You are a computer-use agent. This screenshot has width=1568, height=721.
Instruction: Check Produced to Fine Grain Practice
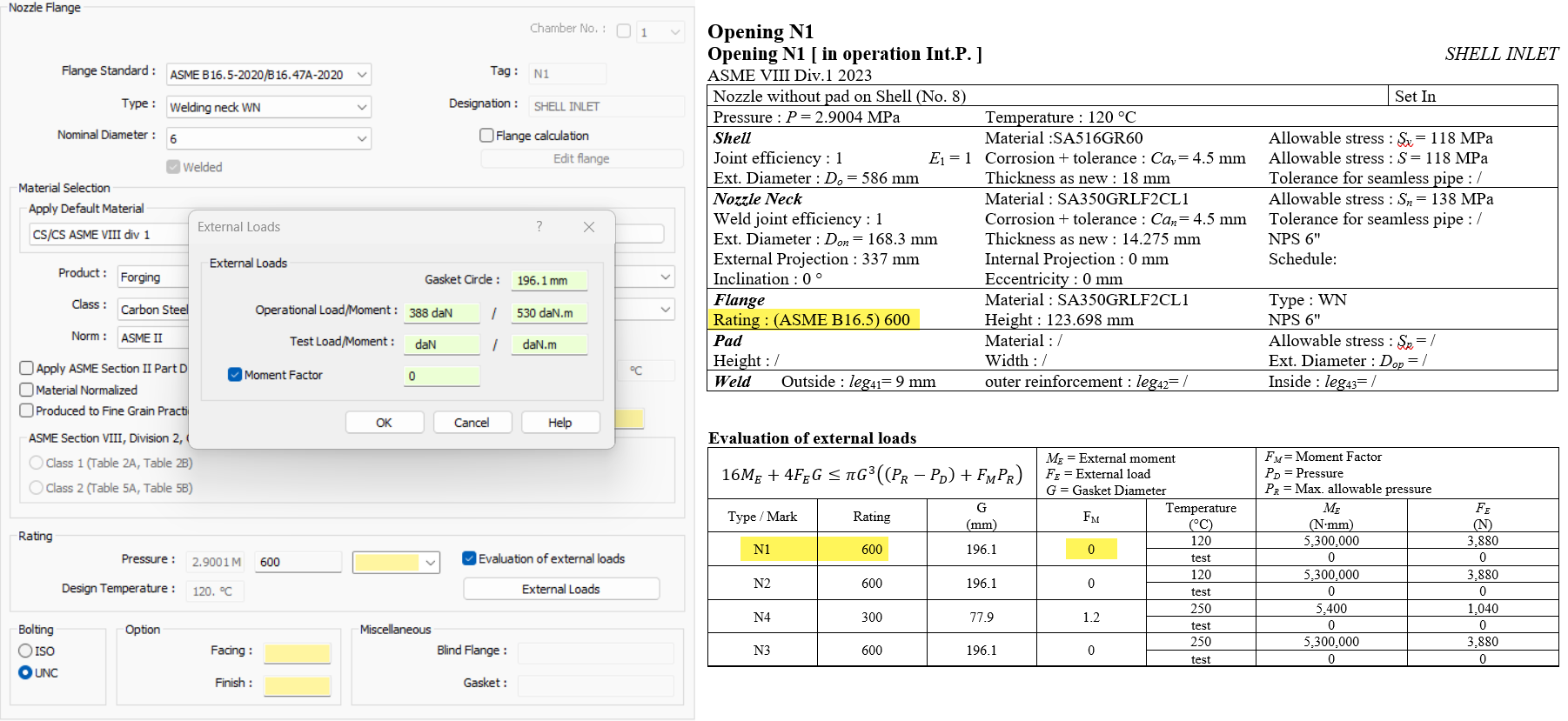point(27,411)
